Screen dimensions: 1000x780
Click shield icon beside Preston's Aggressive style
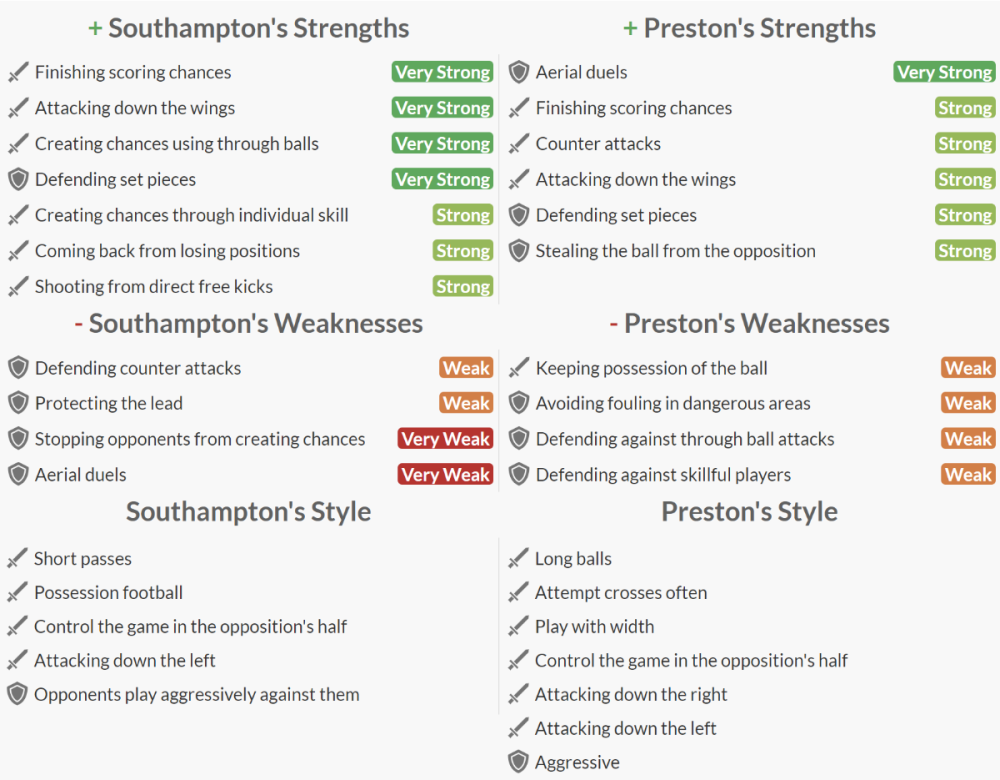pyautogui.click(x=518, y=762)
